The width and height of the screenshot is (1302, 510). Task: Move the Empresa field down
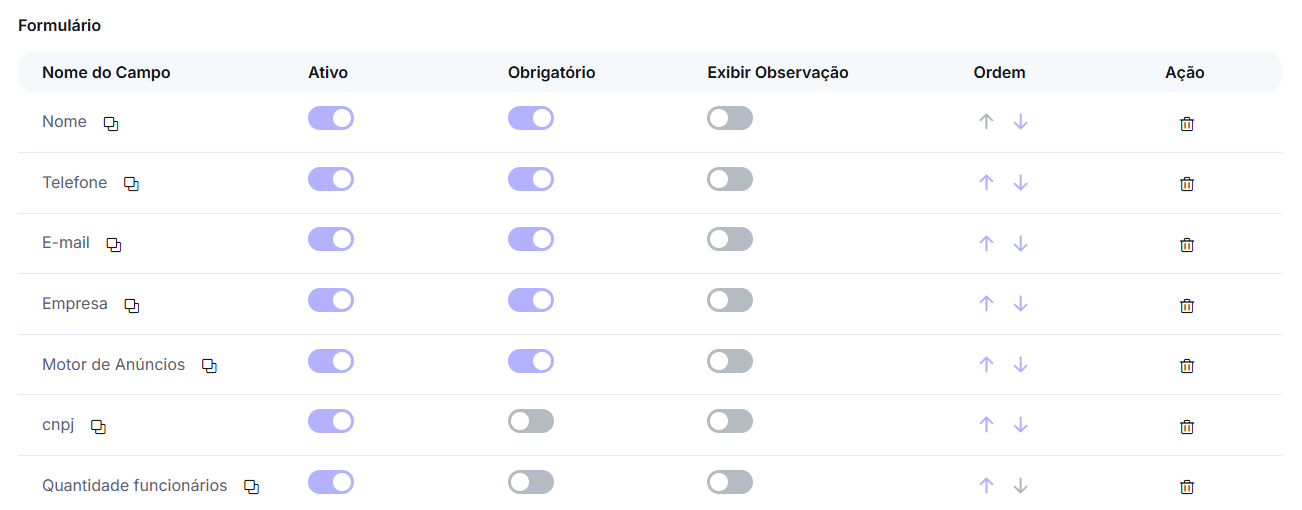click(1020, 304)
